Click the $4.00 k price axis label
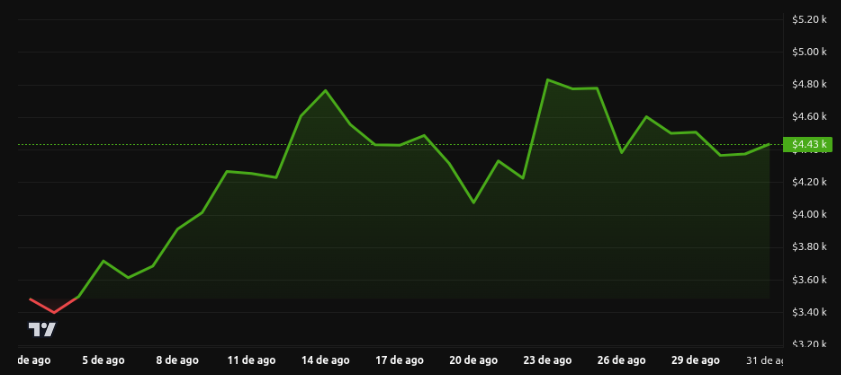The width and height of the screenshot is (841, 375). click(x=809, y=215)
